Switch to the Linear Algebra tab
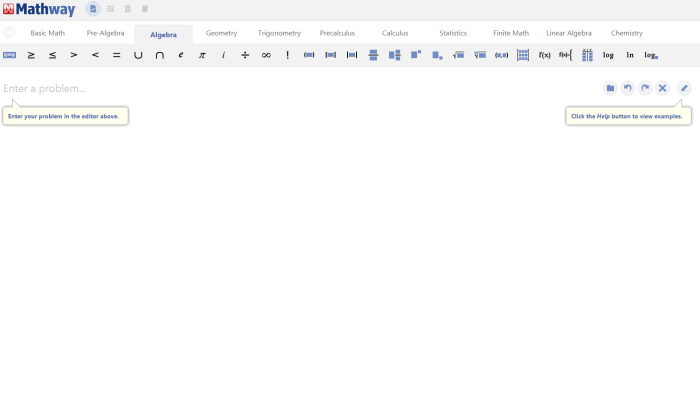 pyautogui.click(x=569, y=33)
